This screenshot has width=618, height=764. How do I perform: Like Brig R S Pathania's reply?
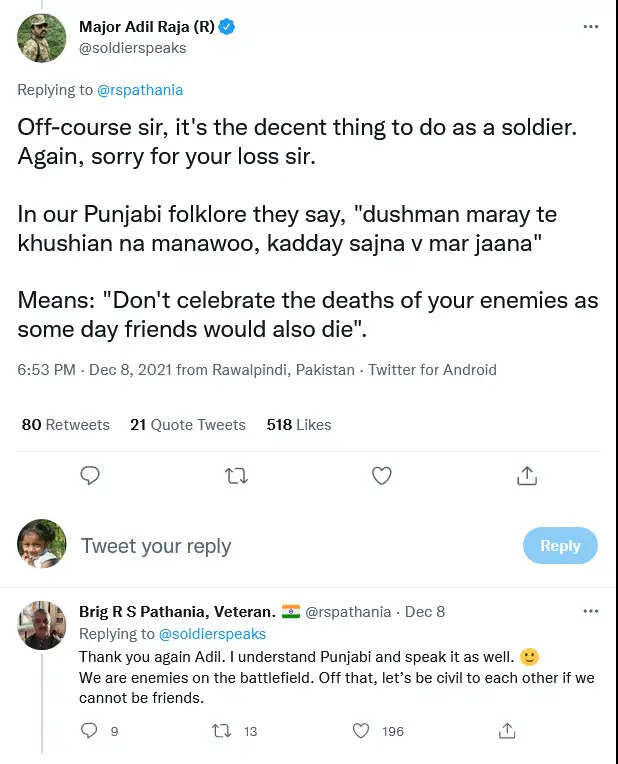tap(361, 731)
